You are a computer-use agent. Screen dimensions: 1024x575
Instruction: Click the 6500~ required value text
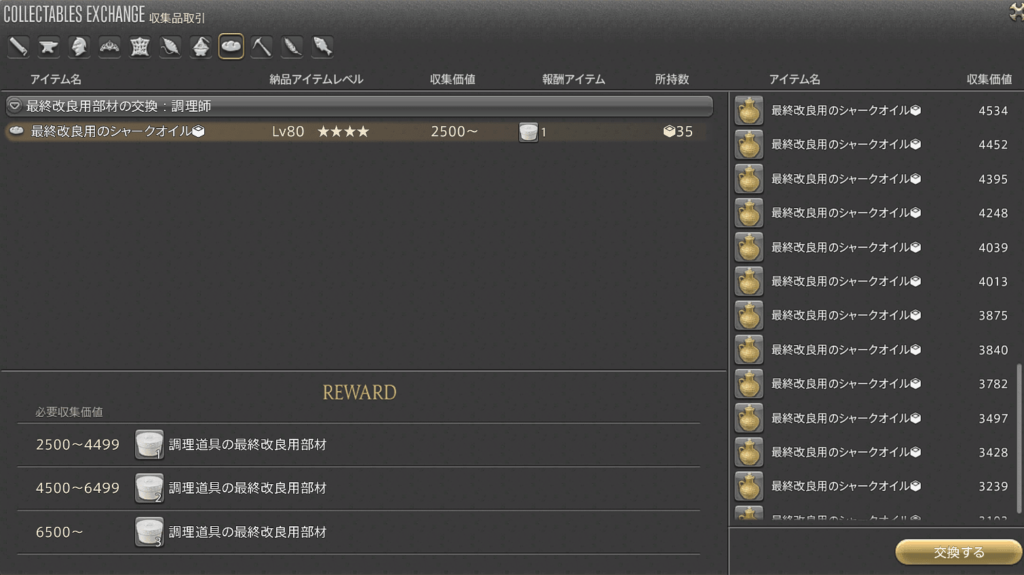coord(59,533)
